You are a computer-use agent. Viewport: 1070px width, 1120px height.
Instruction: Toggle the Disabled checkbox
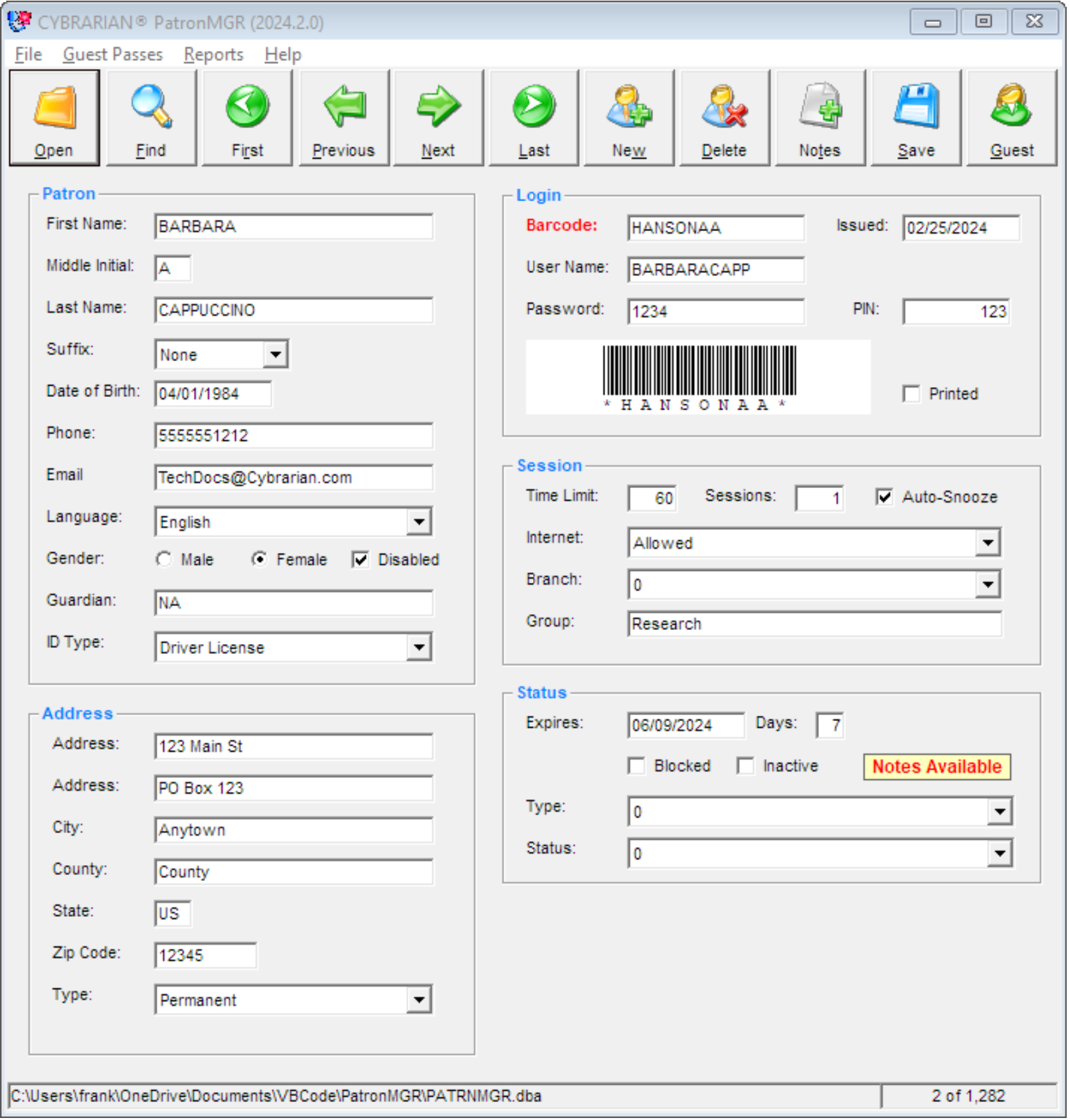click(x=361, y=560)
